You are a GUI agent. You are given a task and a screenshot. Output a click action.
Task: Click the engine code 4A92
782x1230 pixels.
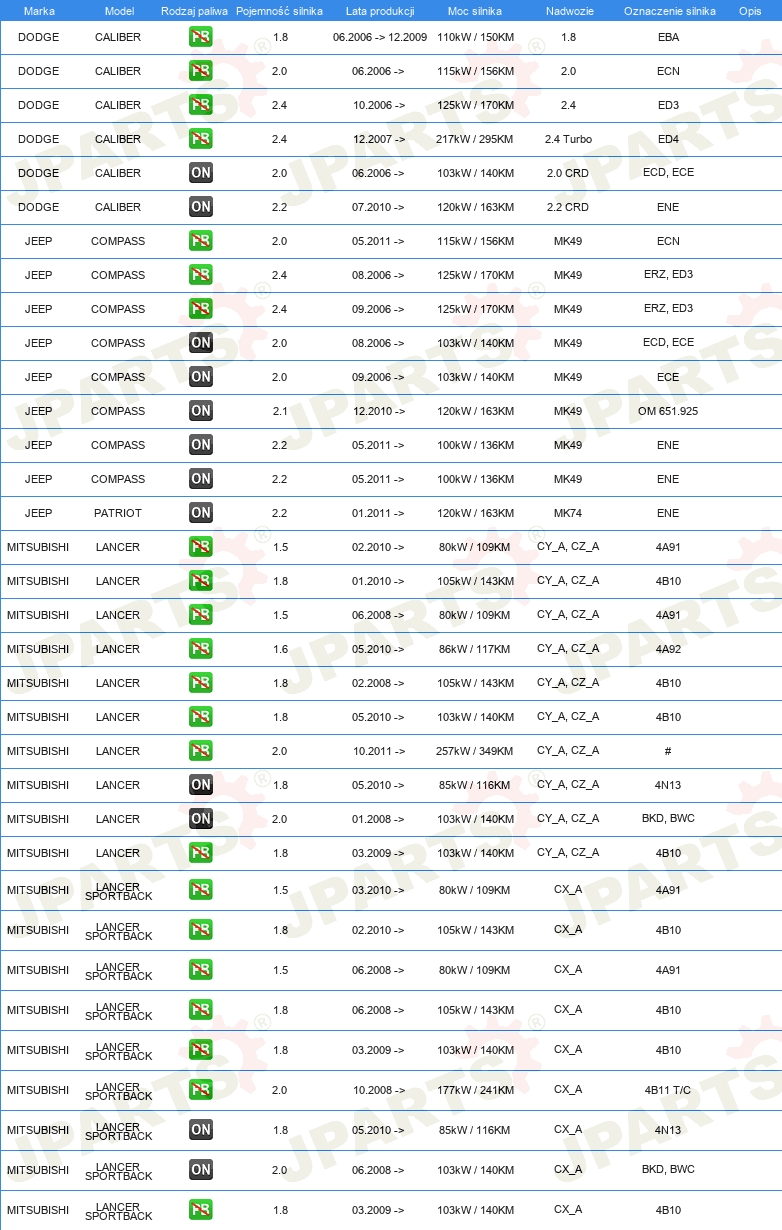(668, 649)
